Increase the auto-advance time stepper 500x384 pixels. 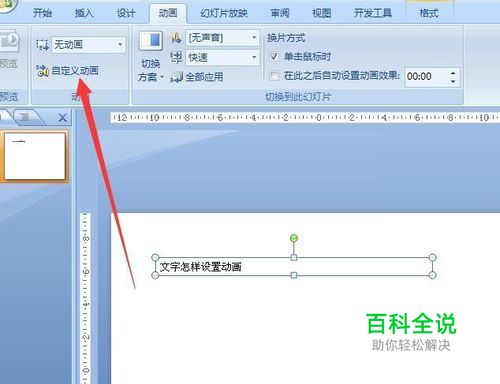453,73
